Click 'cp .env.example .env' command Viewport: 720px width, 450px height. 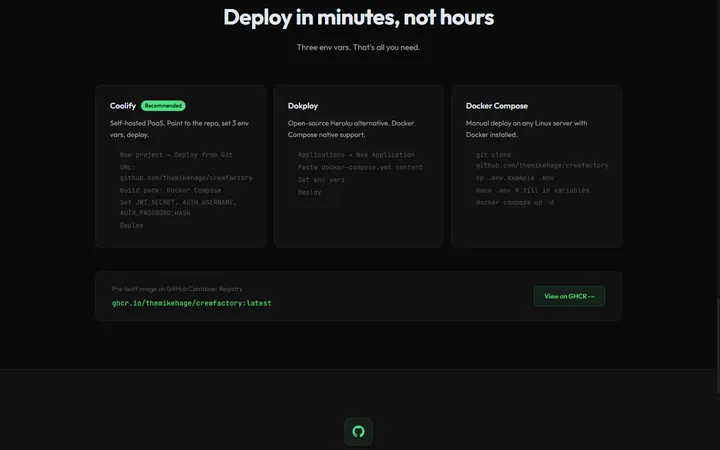tap(515, 178)
